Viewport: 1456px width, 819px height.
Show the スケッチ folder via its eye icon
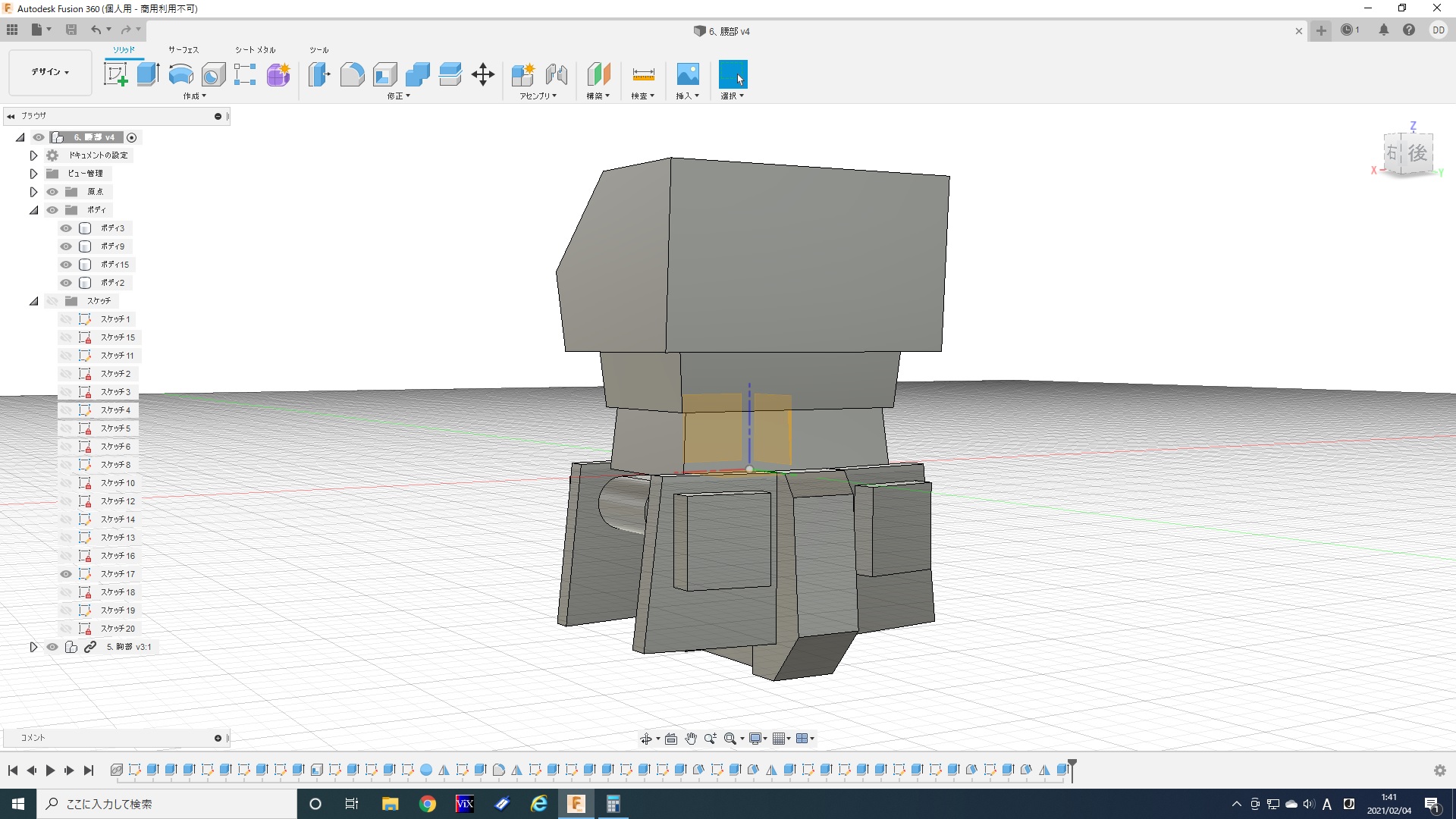click(x=52, y=301)
